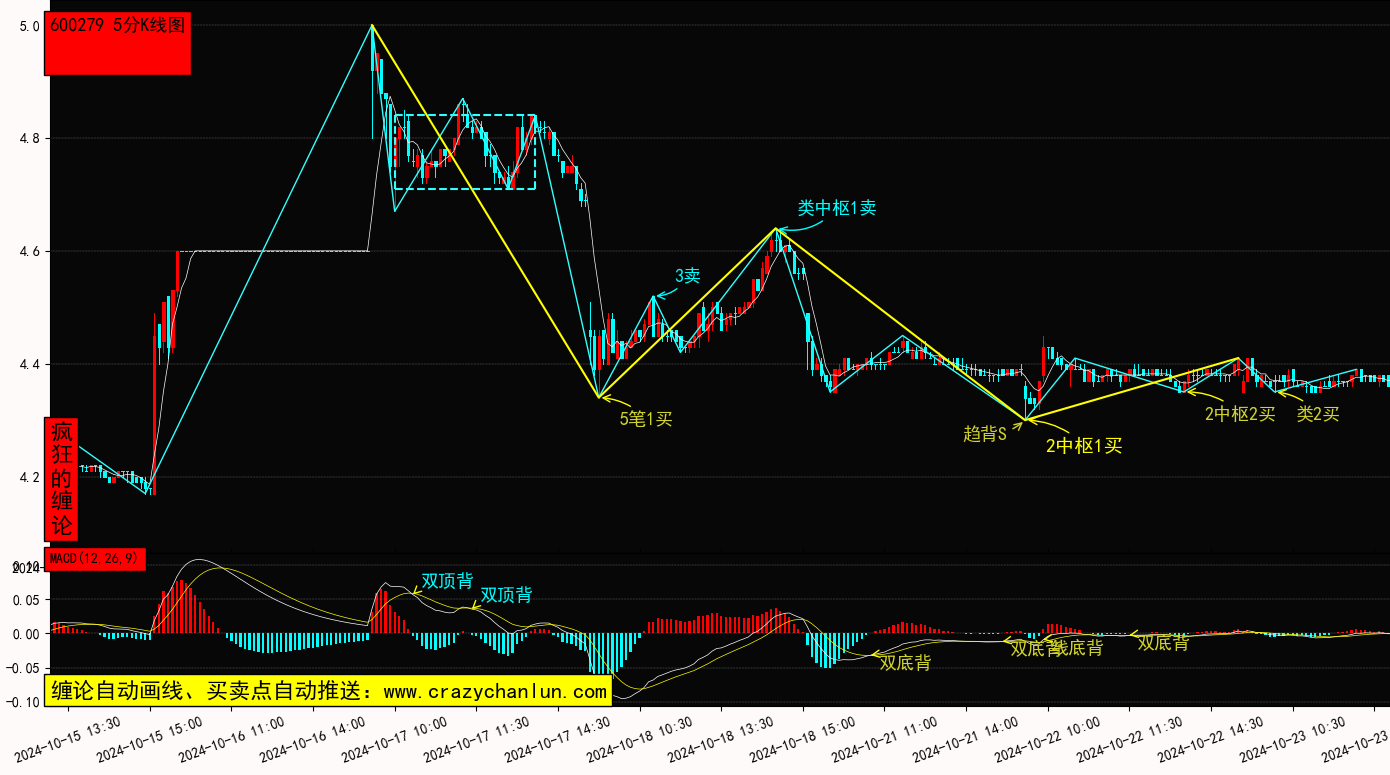The width and height of the screenshot is (1390, 775).
Task: Select the '2024-10-22 11:30' time axis label
Action: point(1129,739)
